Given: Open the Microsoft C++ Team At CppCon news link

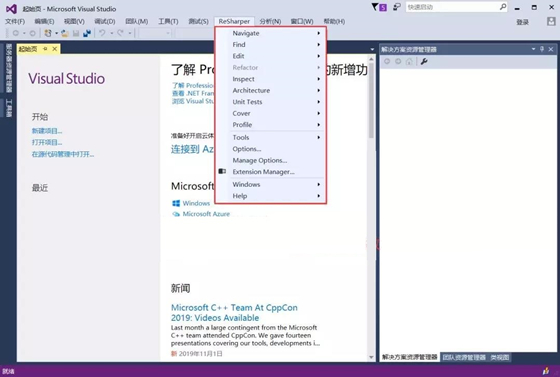Looking at the screenshot, I should [x=234, y=312].
